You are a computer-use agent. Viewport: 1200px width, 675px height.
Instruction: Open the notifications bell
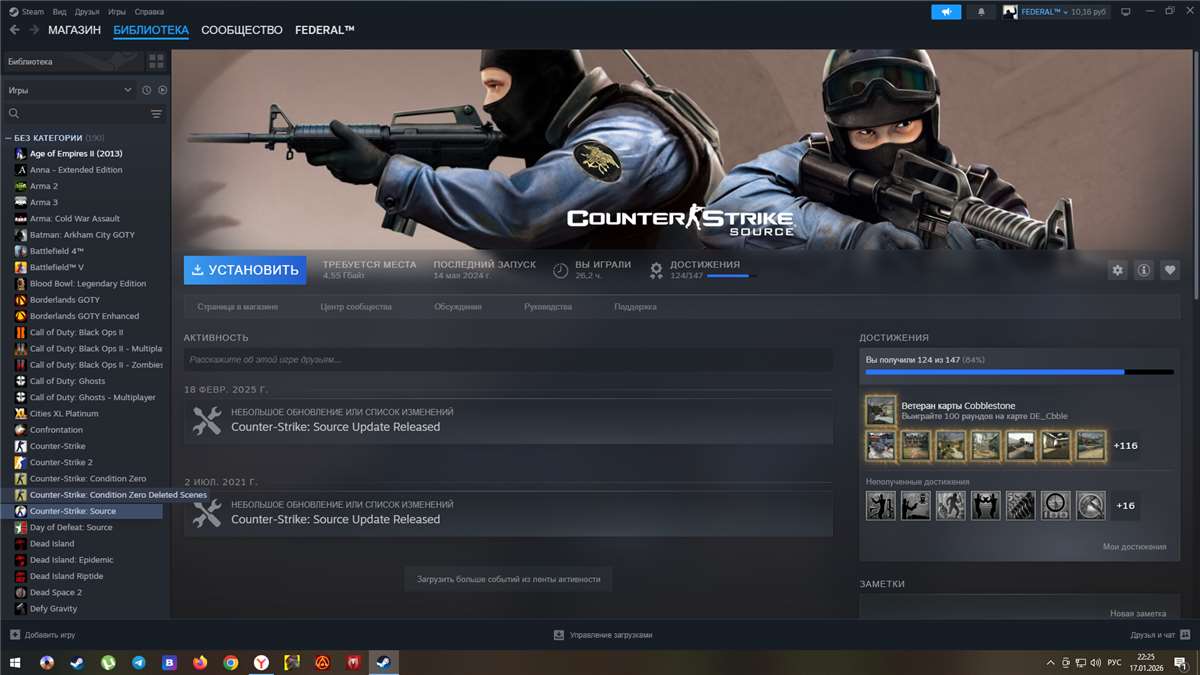980,12
